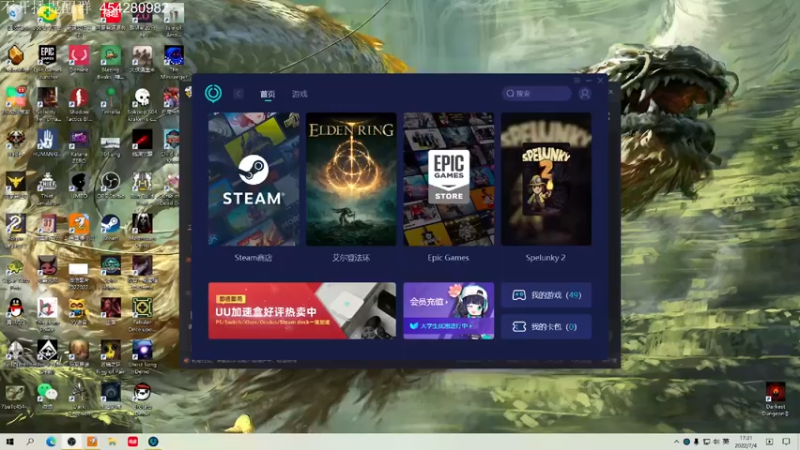The height and width of the screenshot is (450, 800).
Task: Select the Epic Games Store card
Action: coord(448,179)
